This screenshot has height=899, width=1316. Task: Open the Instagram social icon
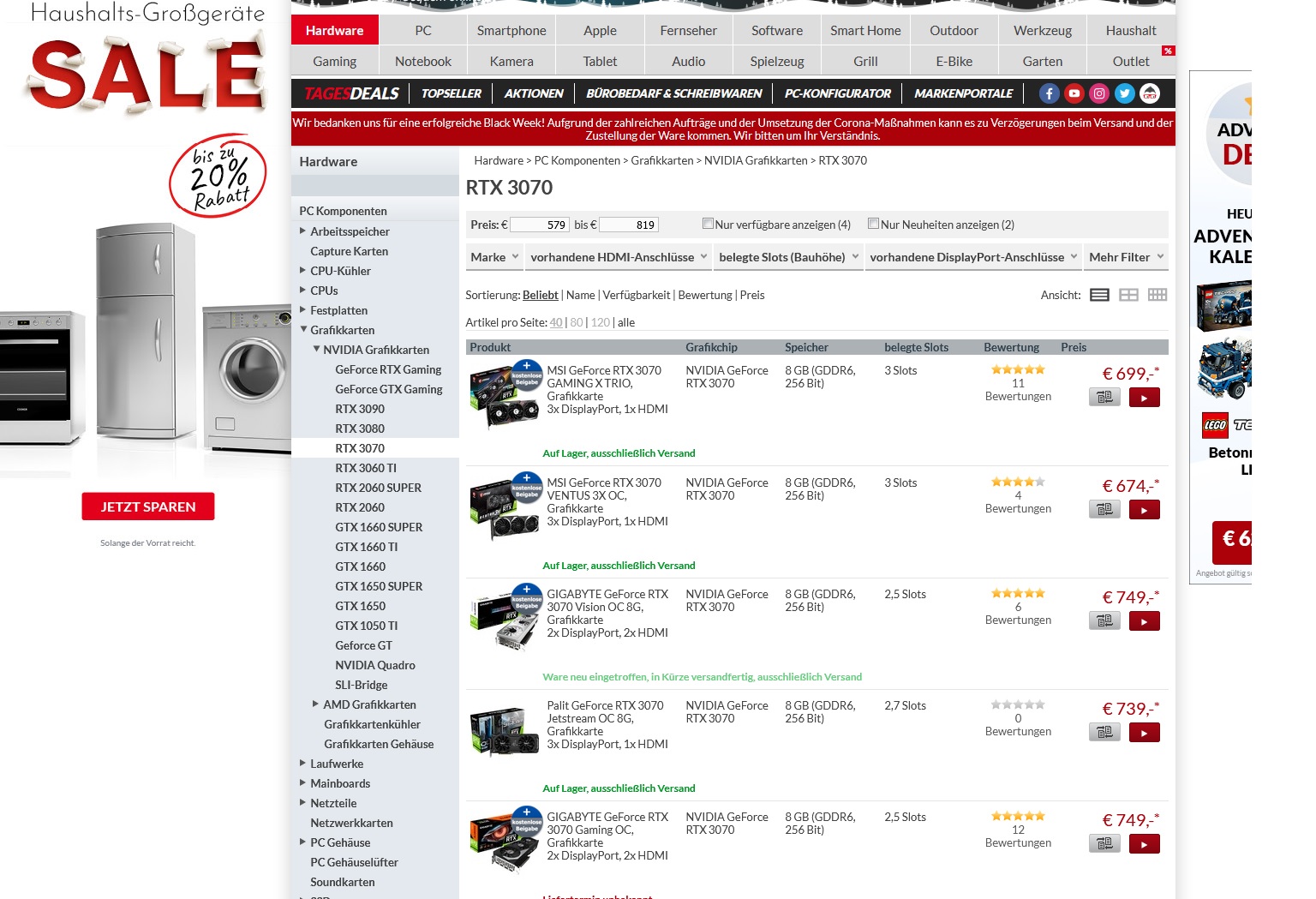1099,93
